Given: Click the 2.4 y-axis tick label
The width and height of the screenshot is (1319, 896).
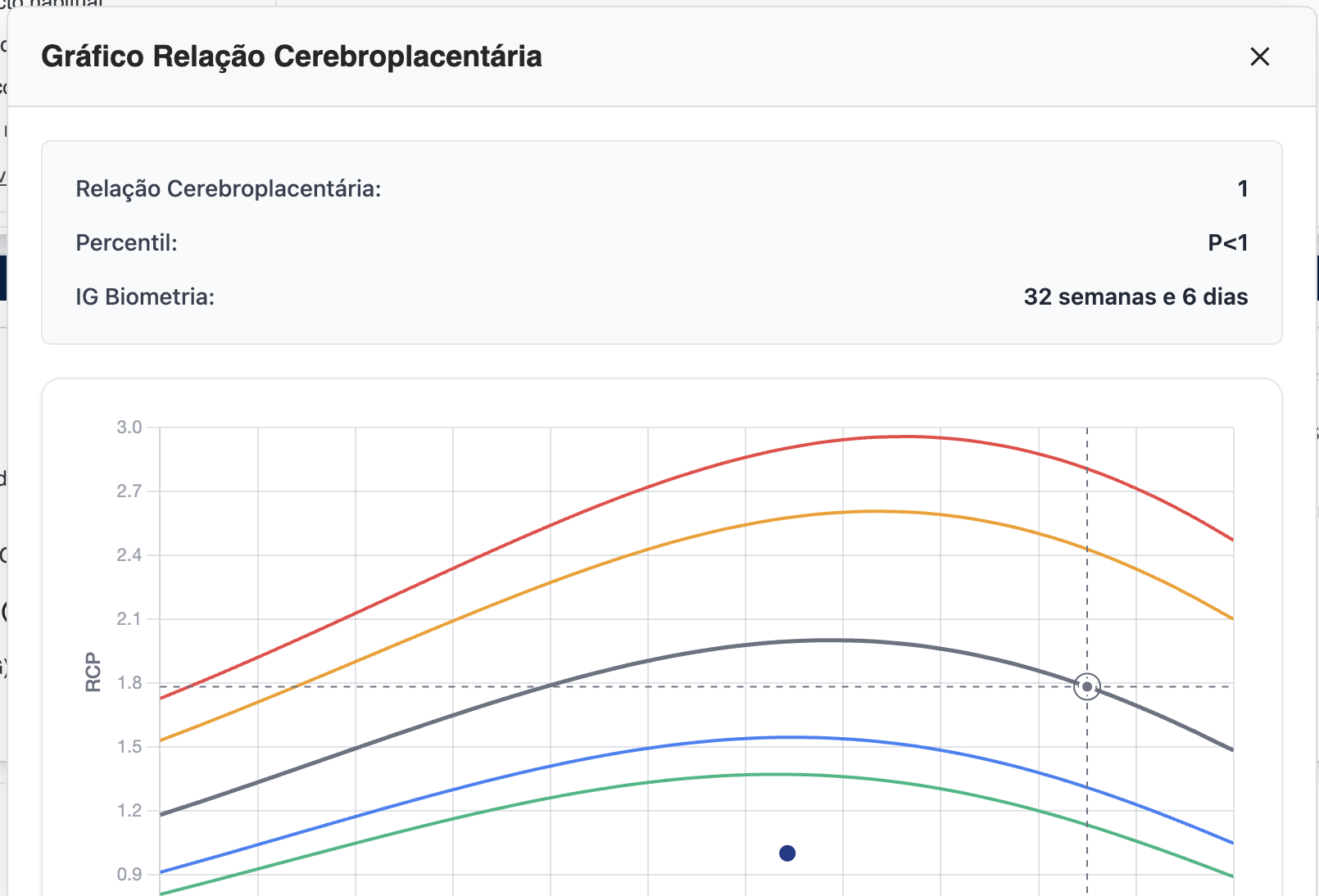Looking at the screenshot, I should click(x=129, y=555).
